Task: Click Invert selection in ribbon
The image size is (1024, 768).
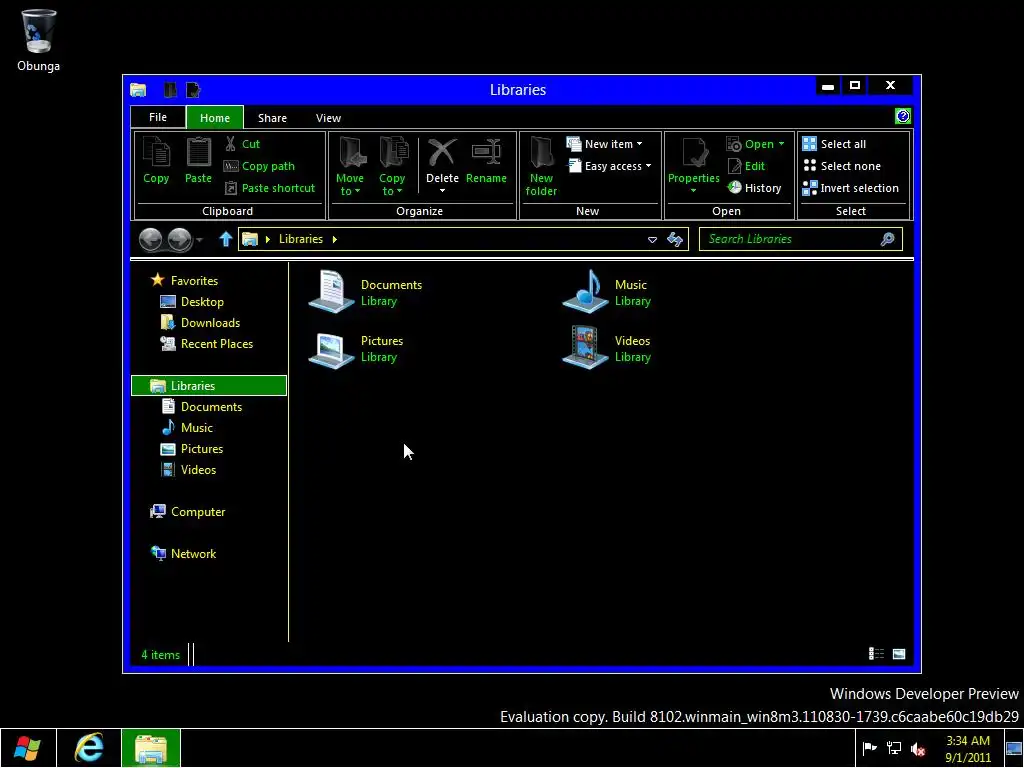Action: (850, 188)
